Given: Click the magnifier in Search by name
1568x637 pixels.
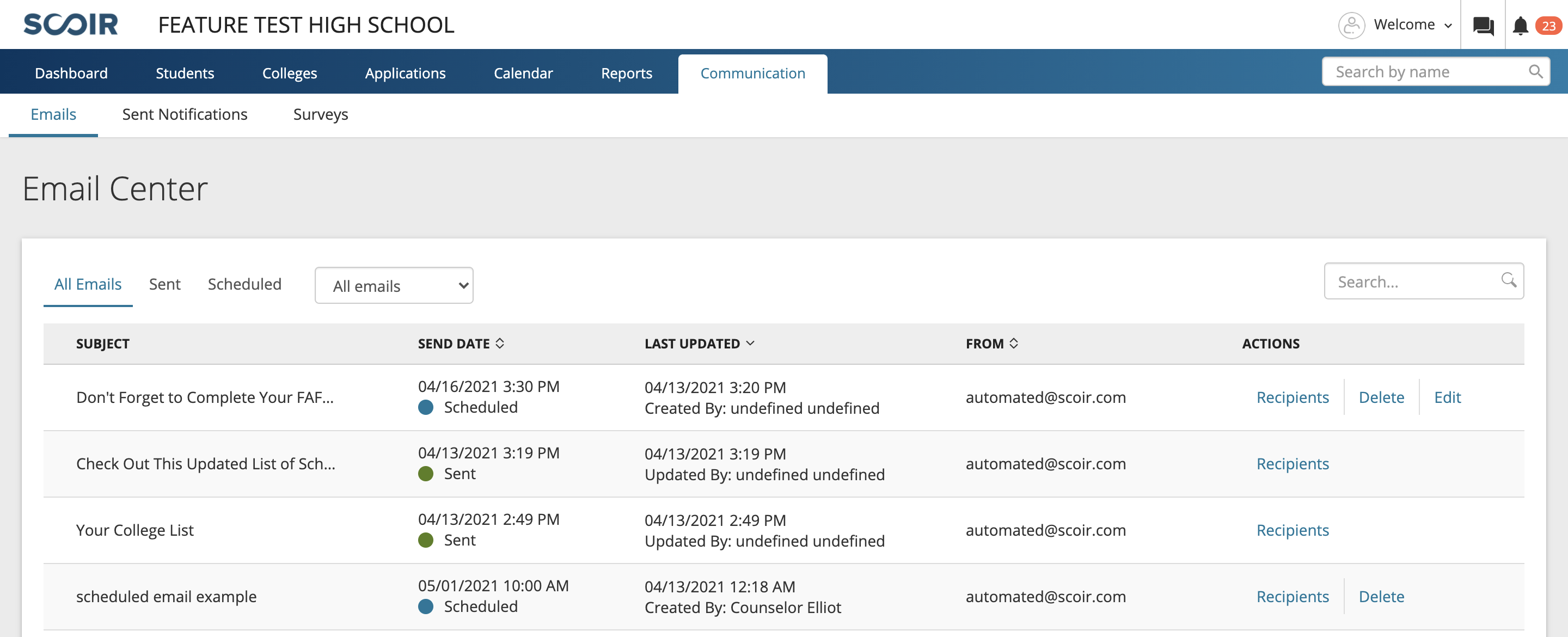Looking at the screenshot, I should [x=1535, y=72].
